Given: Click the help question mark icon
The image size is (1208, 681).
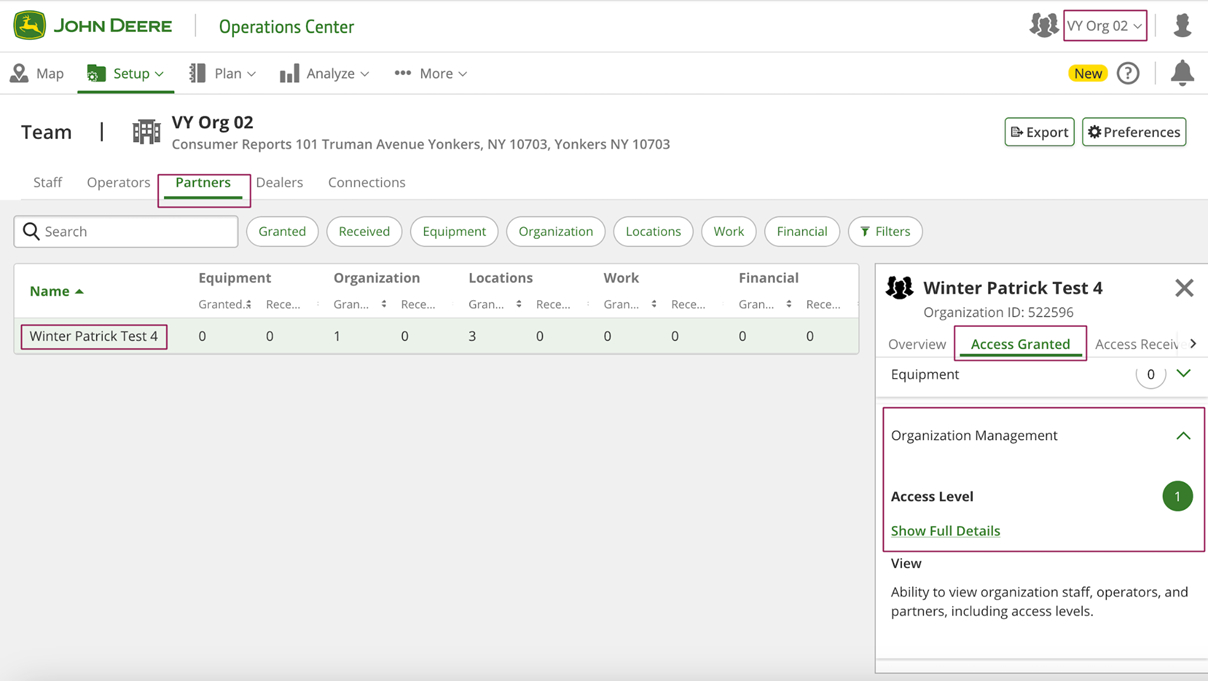Looking at the screenshot, I should [1128, 73].
